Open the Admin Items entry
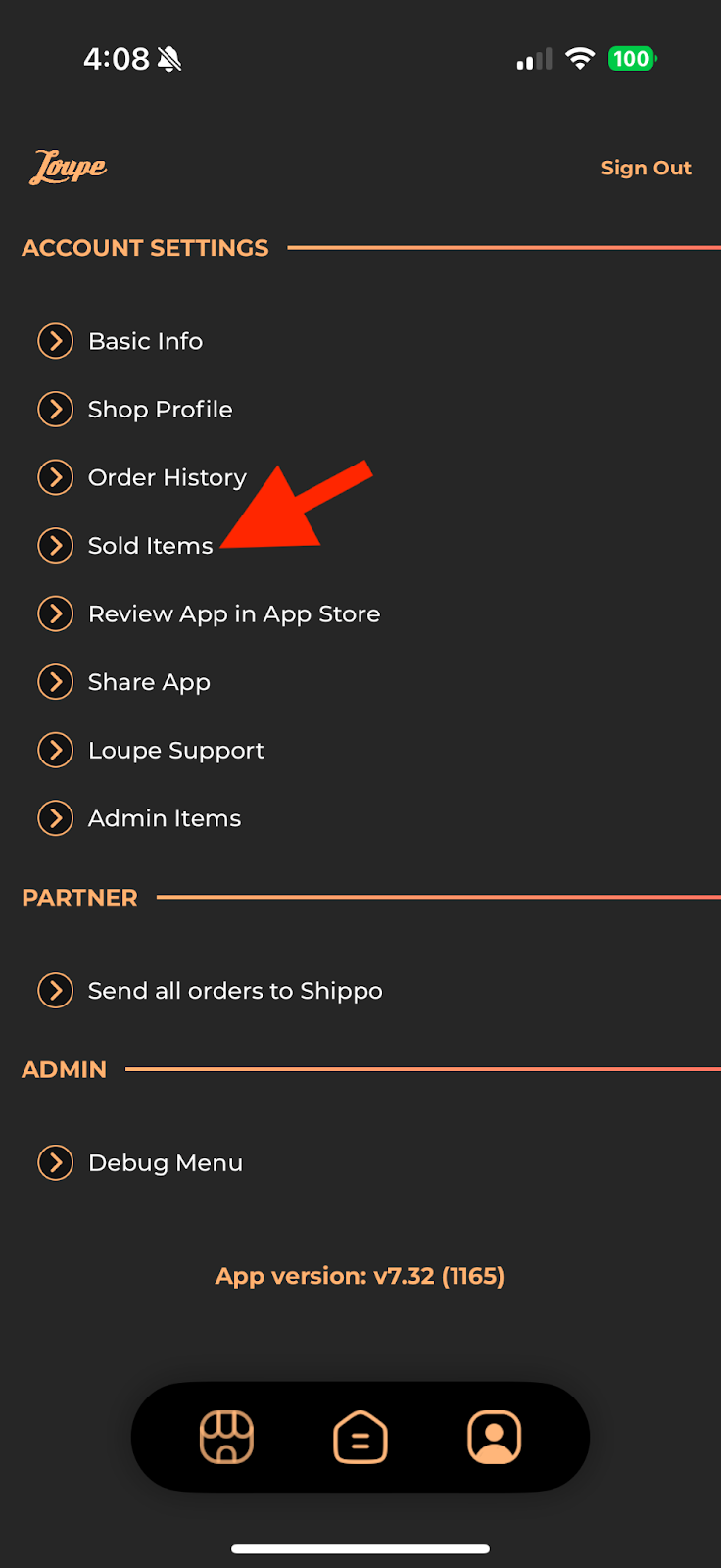The image size is (721, 1568). coord(164,818)
